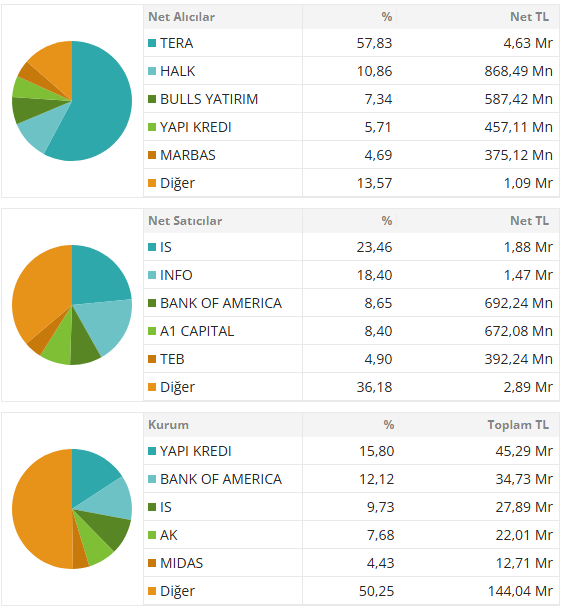Select BANK OF AMERICA in Net Satıcılar table
The width and height of the screenshot is (565, 614).
(221, 303)
